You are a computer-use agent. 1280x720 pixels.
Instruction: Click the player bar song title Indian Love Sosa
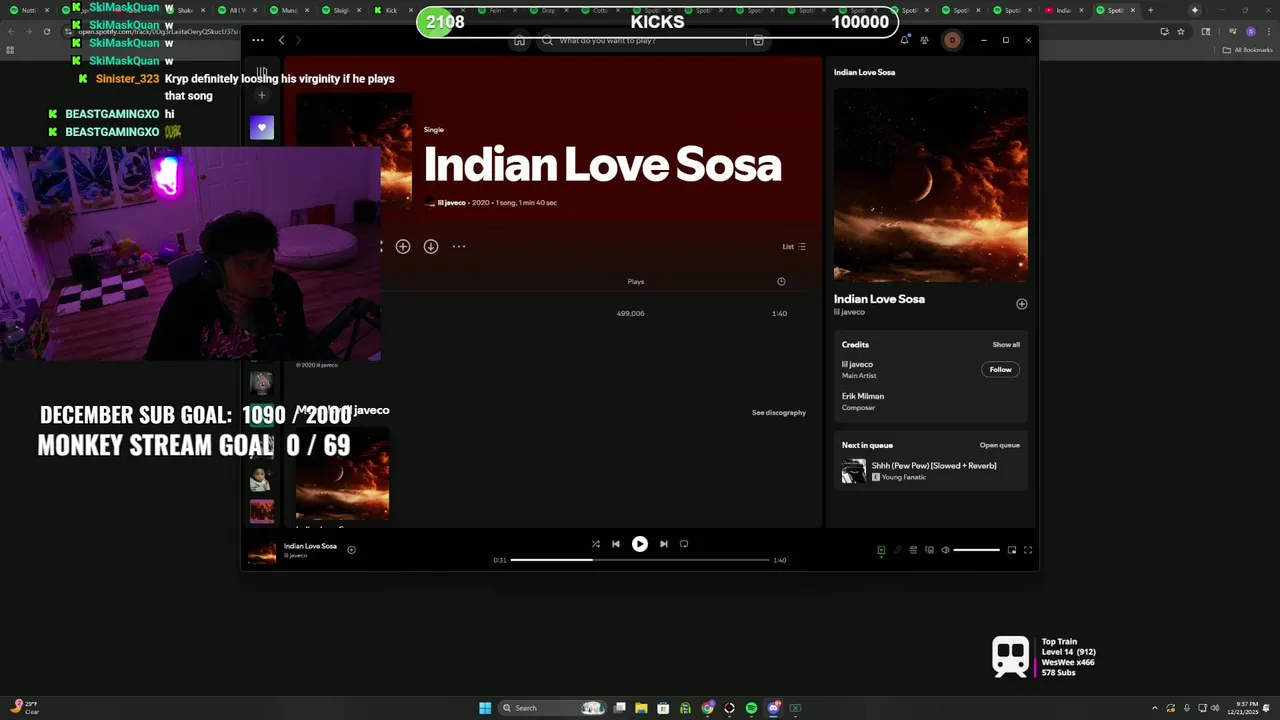coord(310,546)
